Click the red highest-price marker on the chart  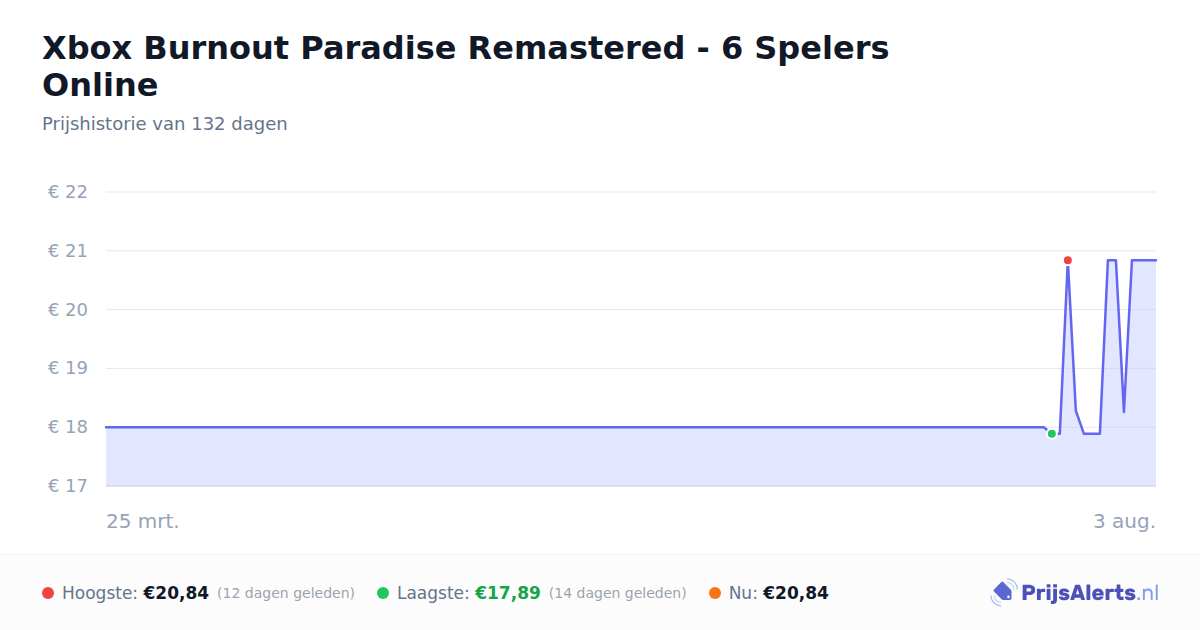pos(1068,260)
